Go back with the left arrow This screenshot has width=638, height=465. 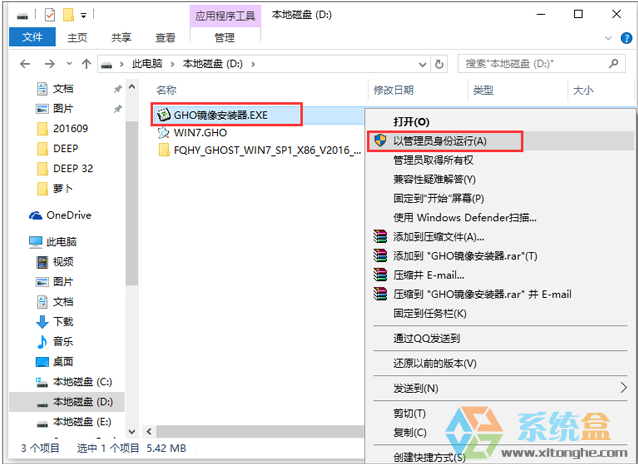pos(25,64)
